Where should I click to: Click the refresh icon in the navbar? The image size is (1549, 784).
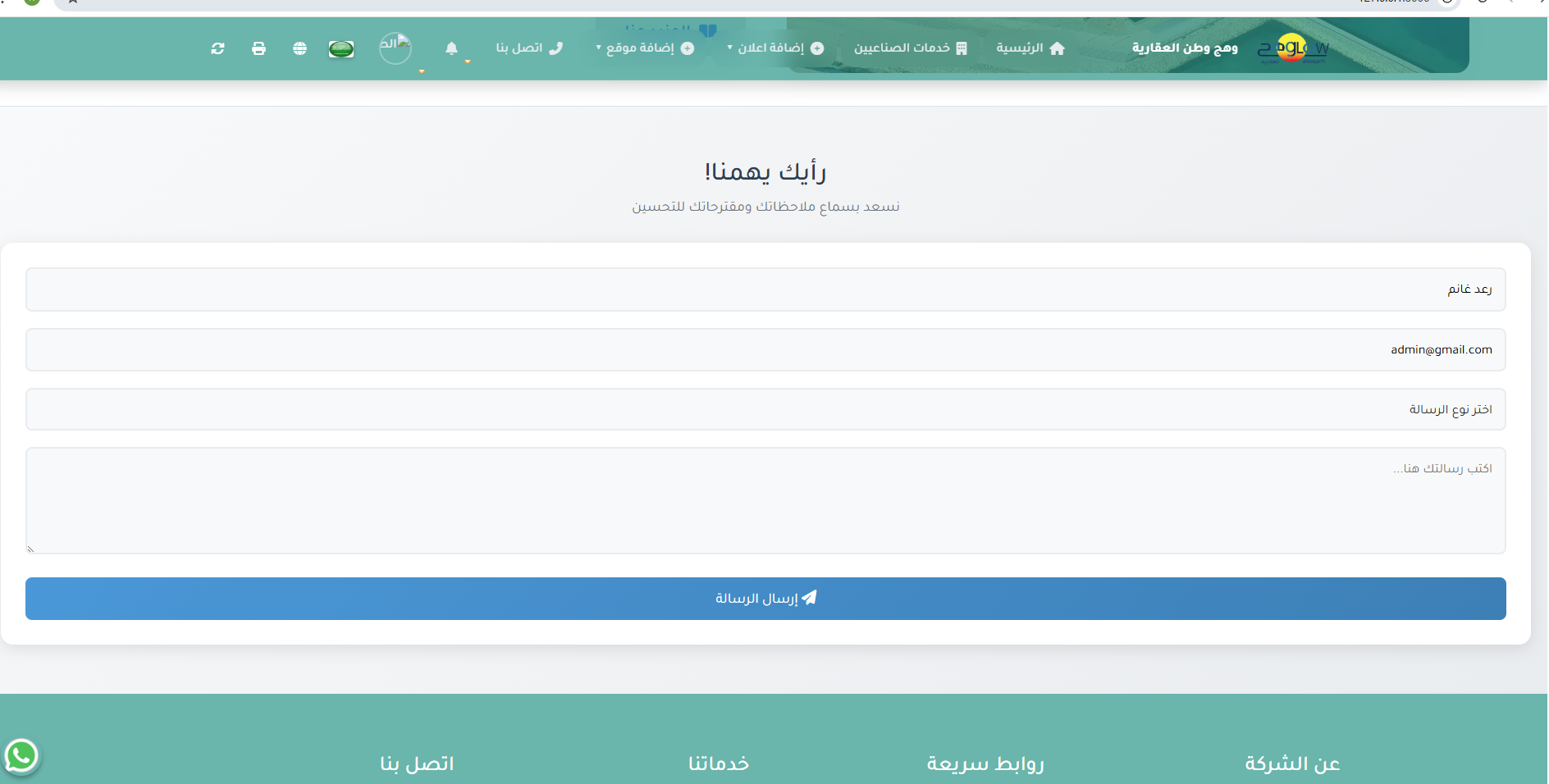(218, 48)
